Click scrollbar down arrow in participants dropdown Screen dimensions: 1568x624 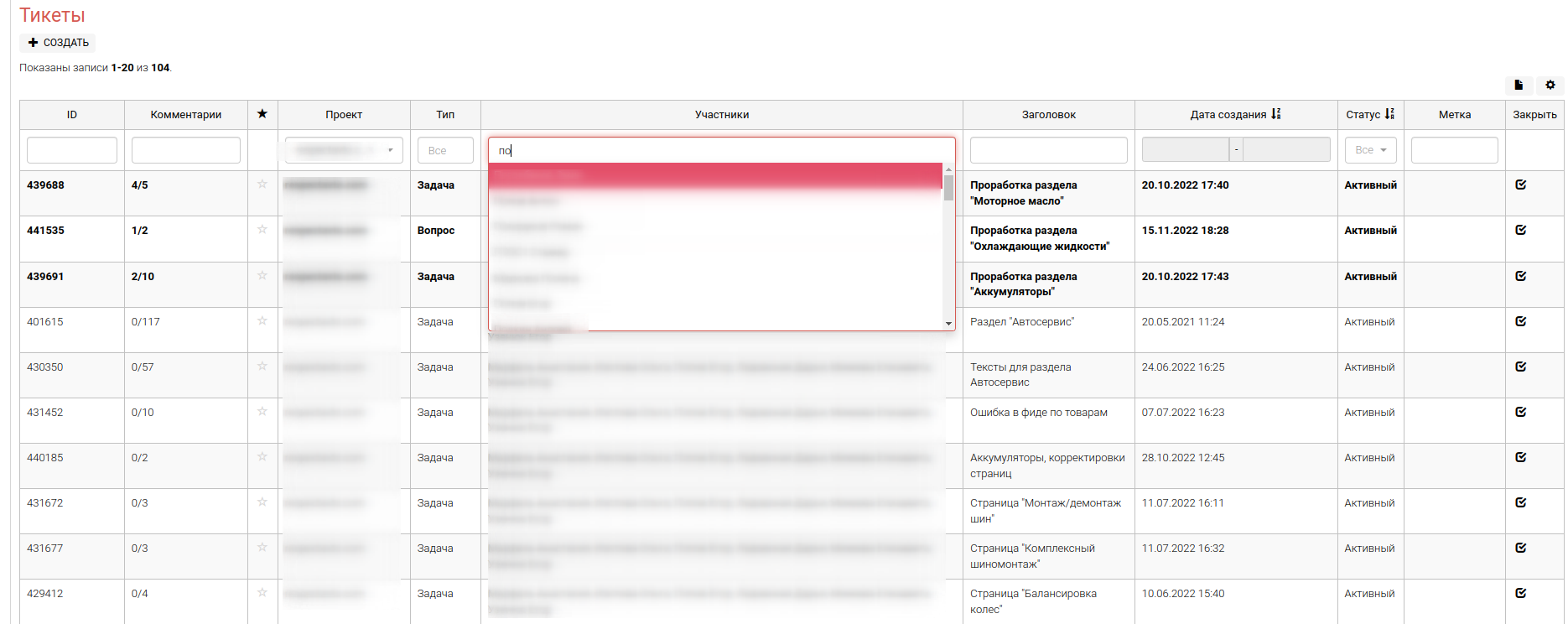point(948,324)
